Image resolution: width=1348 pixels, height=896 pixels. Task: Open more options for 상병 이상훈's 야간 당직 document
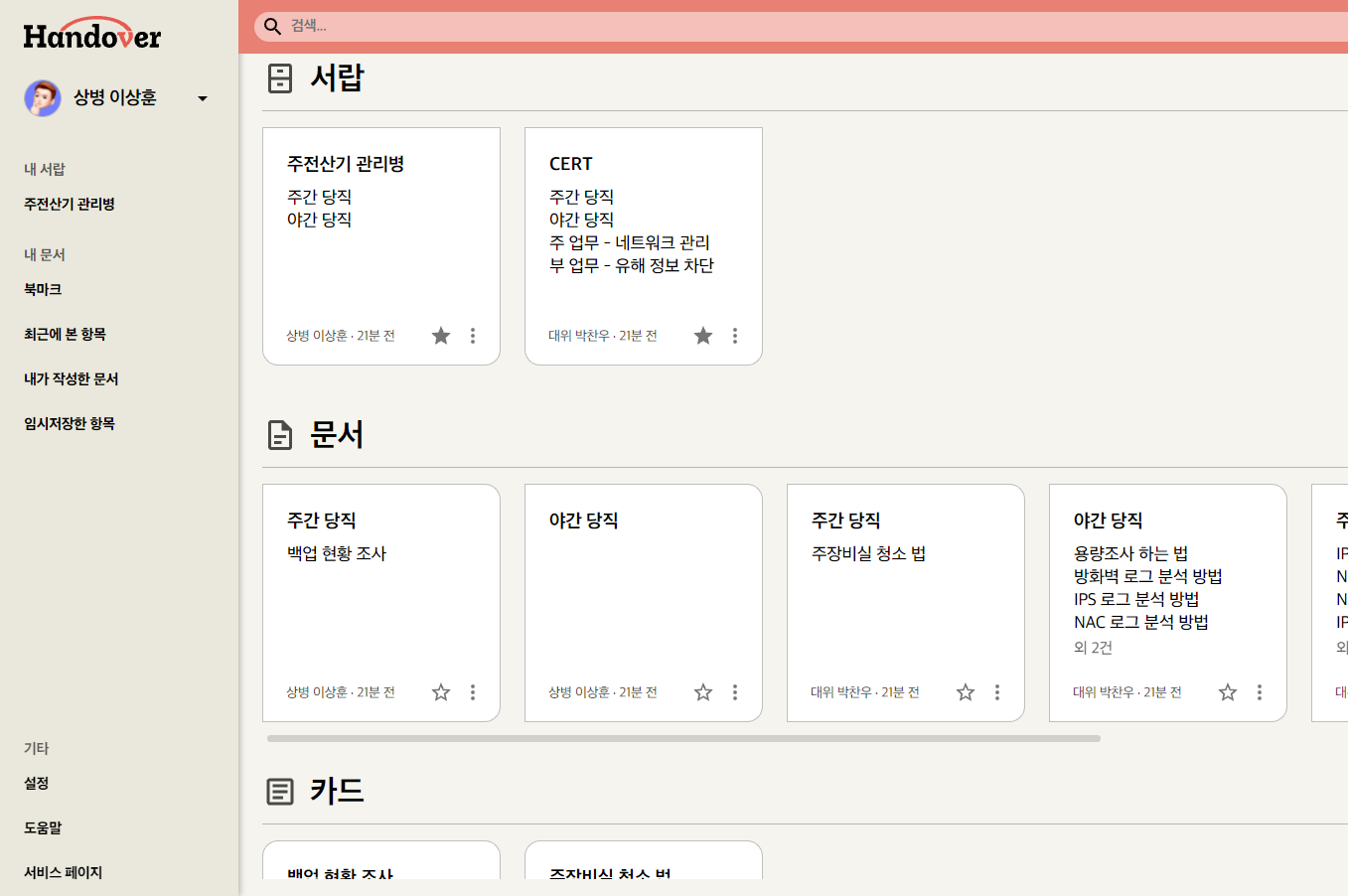coord(735,692)
